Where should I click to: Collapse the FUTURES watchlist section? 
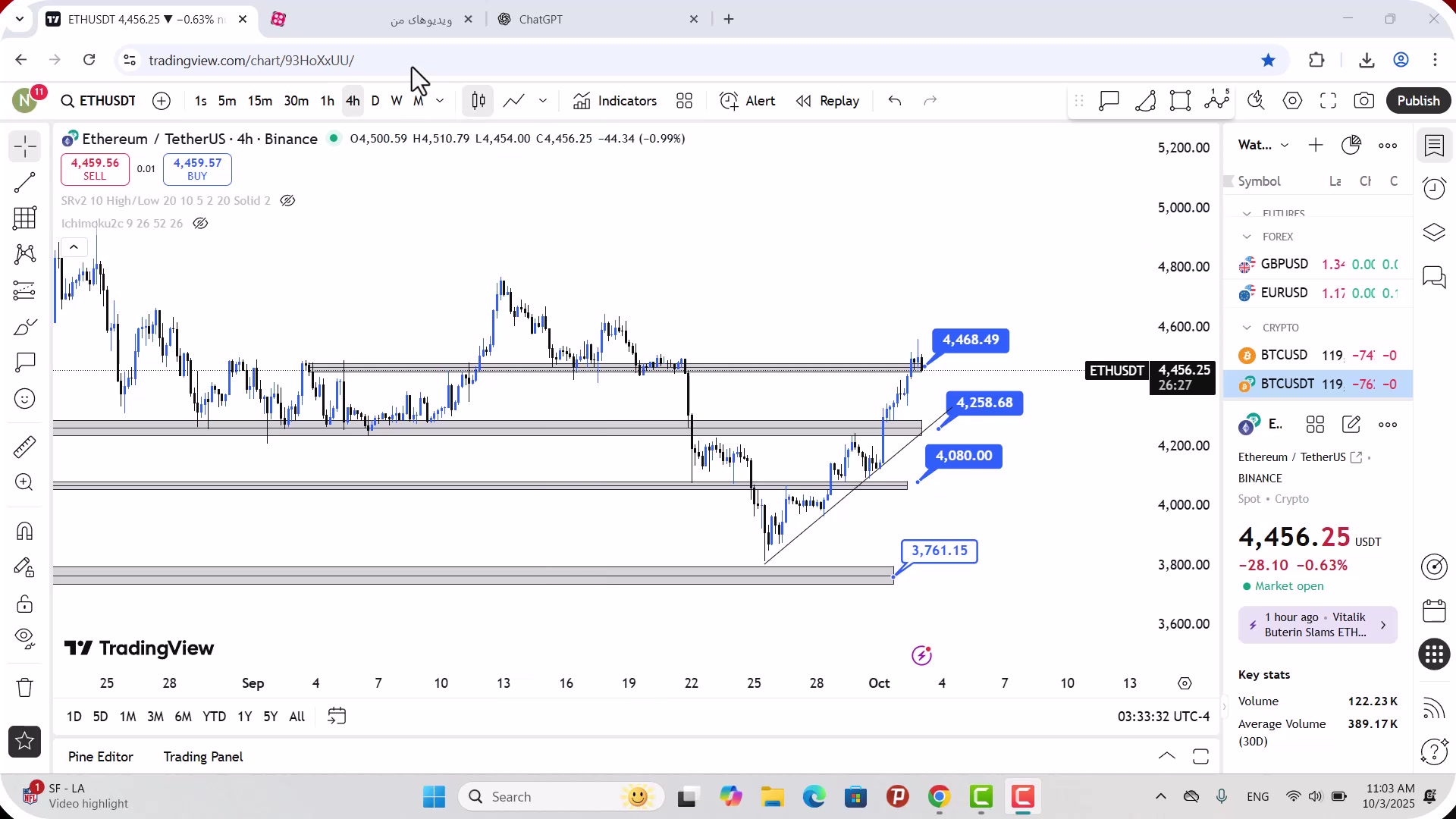point(1247,214)
